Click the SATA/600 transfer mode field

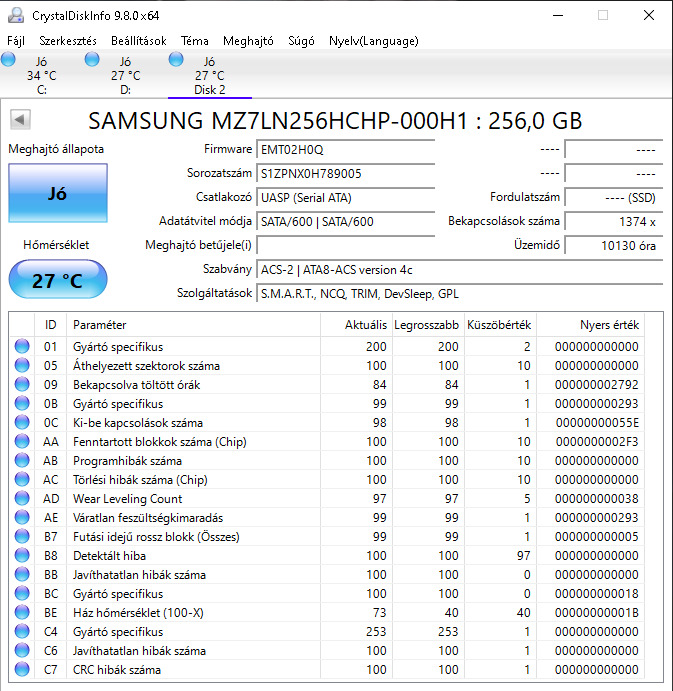pos(346,221)
